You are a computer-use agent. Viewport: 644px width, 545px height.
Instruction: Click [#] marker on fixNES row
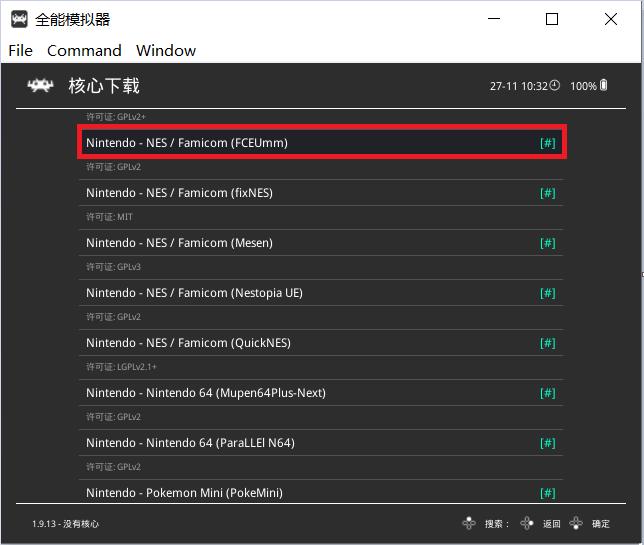point(547,193)
